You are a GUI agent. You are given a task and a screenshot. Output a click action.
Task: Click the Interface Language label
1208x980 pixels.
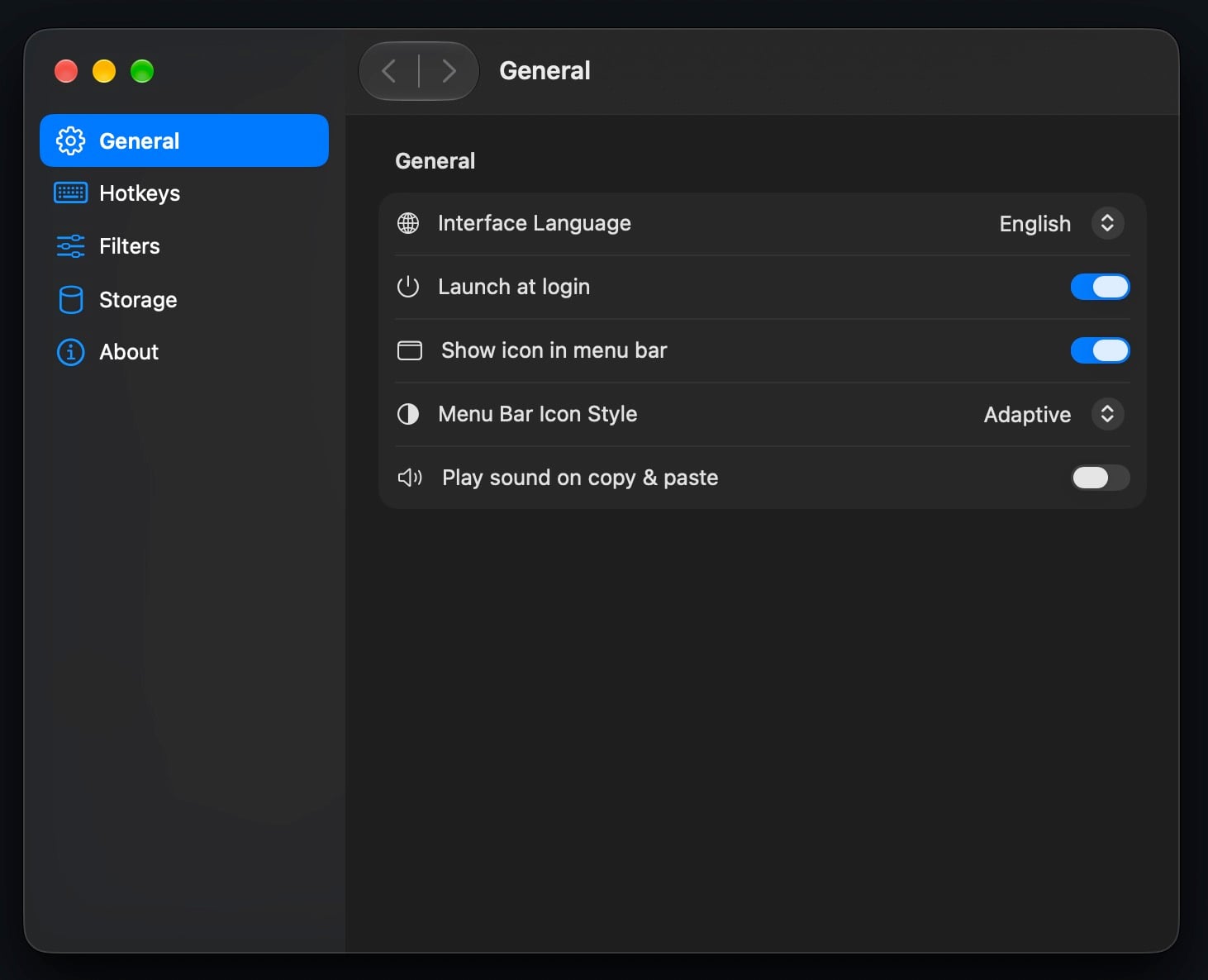pyautogui.click(x=535, y=223)
